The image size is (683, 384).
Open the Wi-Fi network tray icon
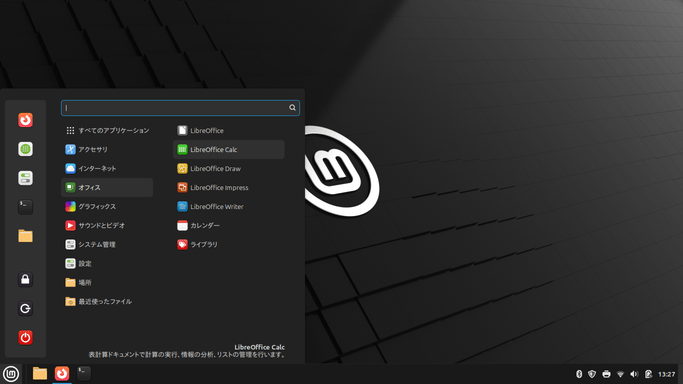click(621, 374)
